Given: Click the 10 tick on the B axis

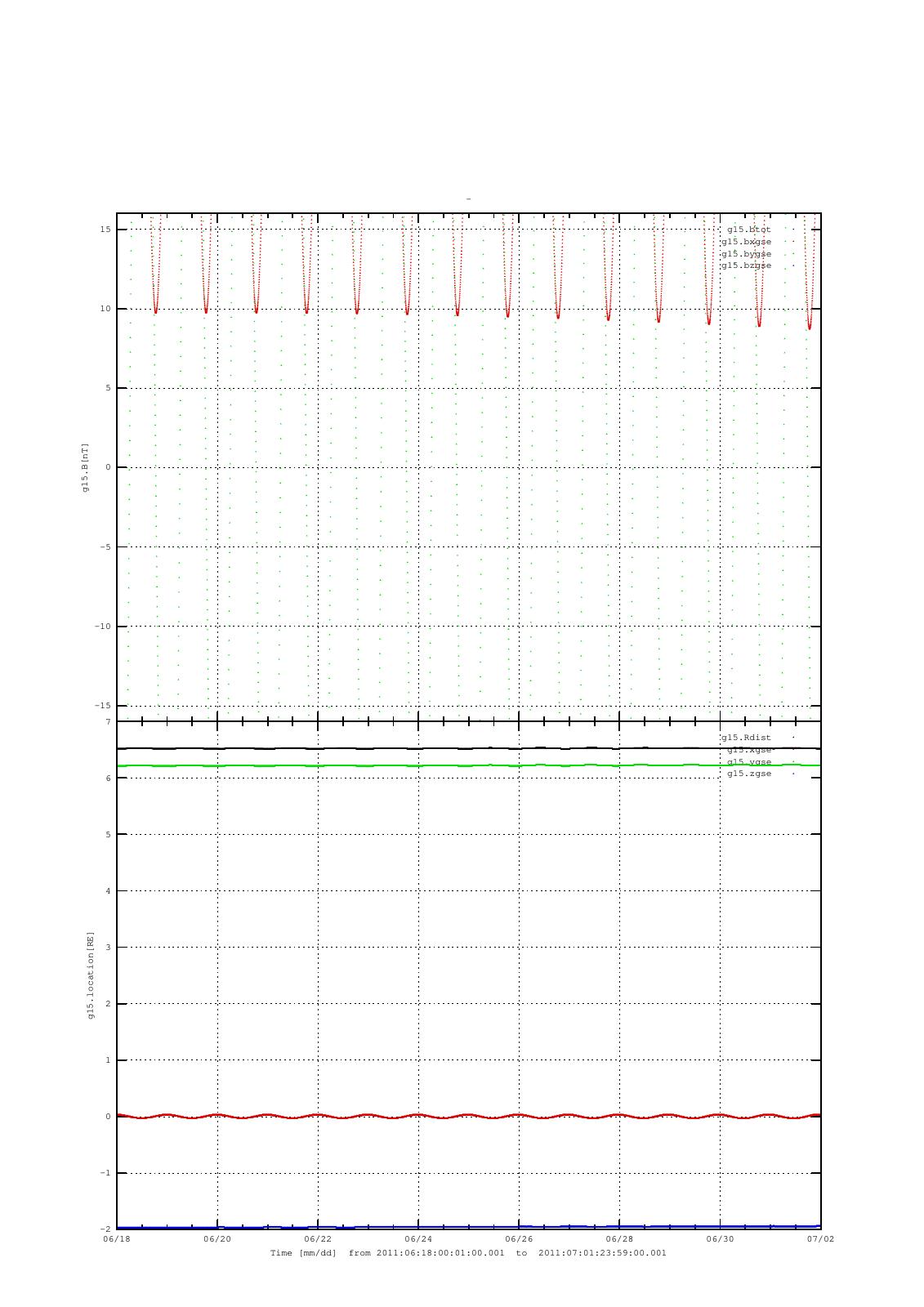Looking at the screenshot, I should pos(105,309).
